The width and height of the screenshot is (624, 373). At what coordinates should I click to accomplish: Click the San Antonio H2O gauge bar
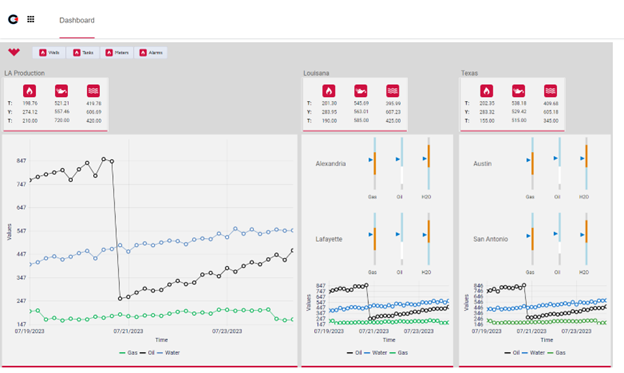[x=586, y=239]
